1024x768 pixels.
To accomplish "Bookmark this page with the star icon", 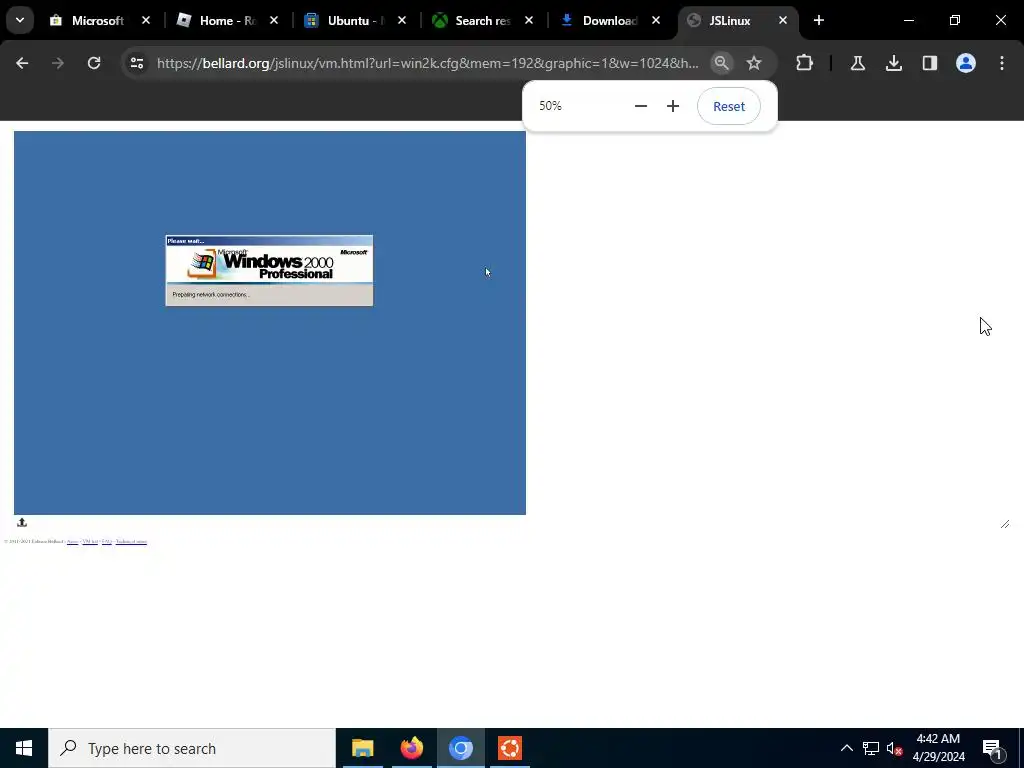I will (x=754, y=63).
